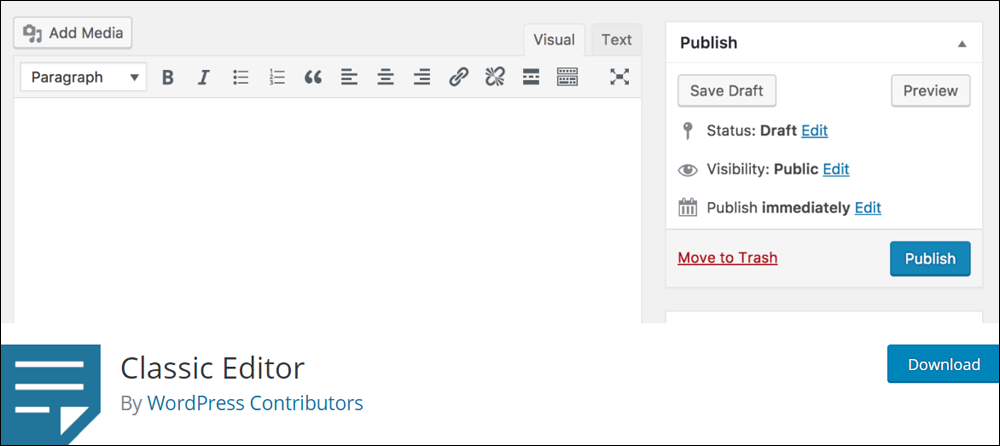Toggle the toolbar kitchen sink
Viewport: 1000px width, 446px height.
567,78
